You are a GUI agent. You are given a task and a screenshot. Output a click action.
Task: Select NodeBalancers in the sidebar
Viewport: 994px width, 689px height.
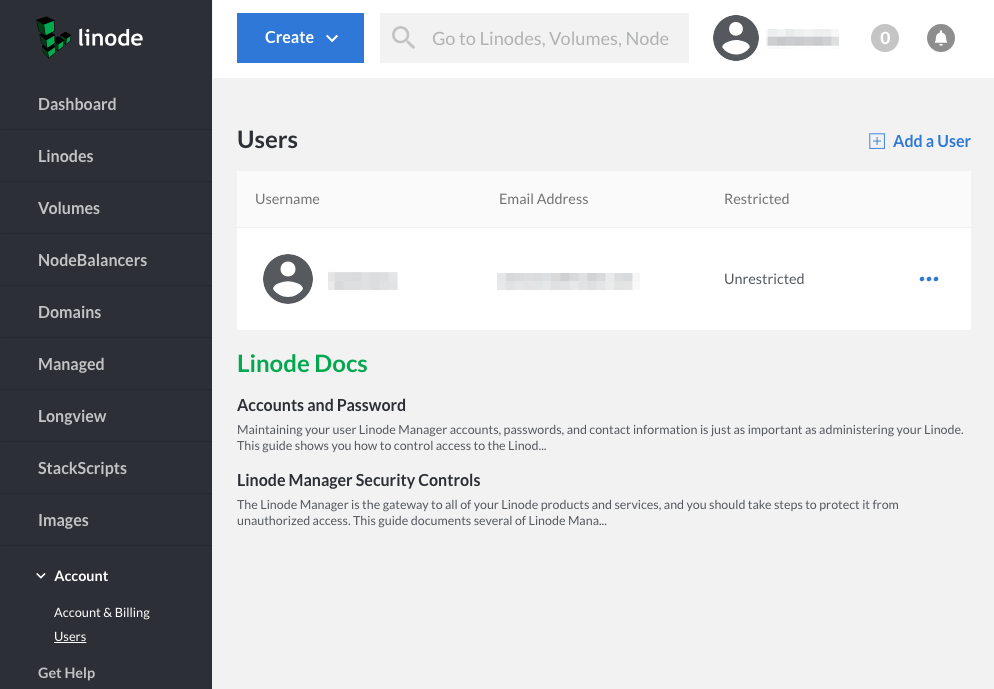pyautogui.click(x=92, y=260)
